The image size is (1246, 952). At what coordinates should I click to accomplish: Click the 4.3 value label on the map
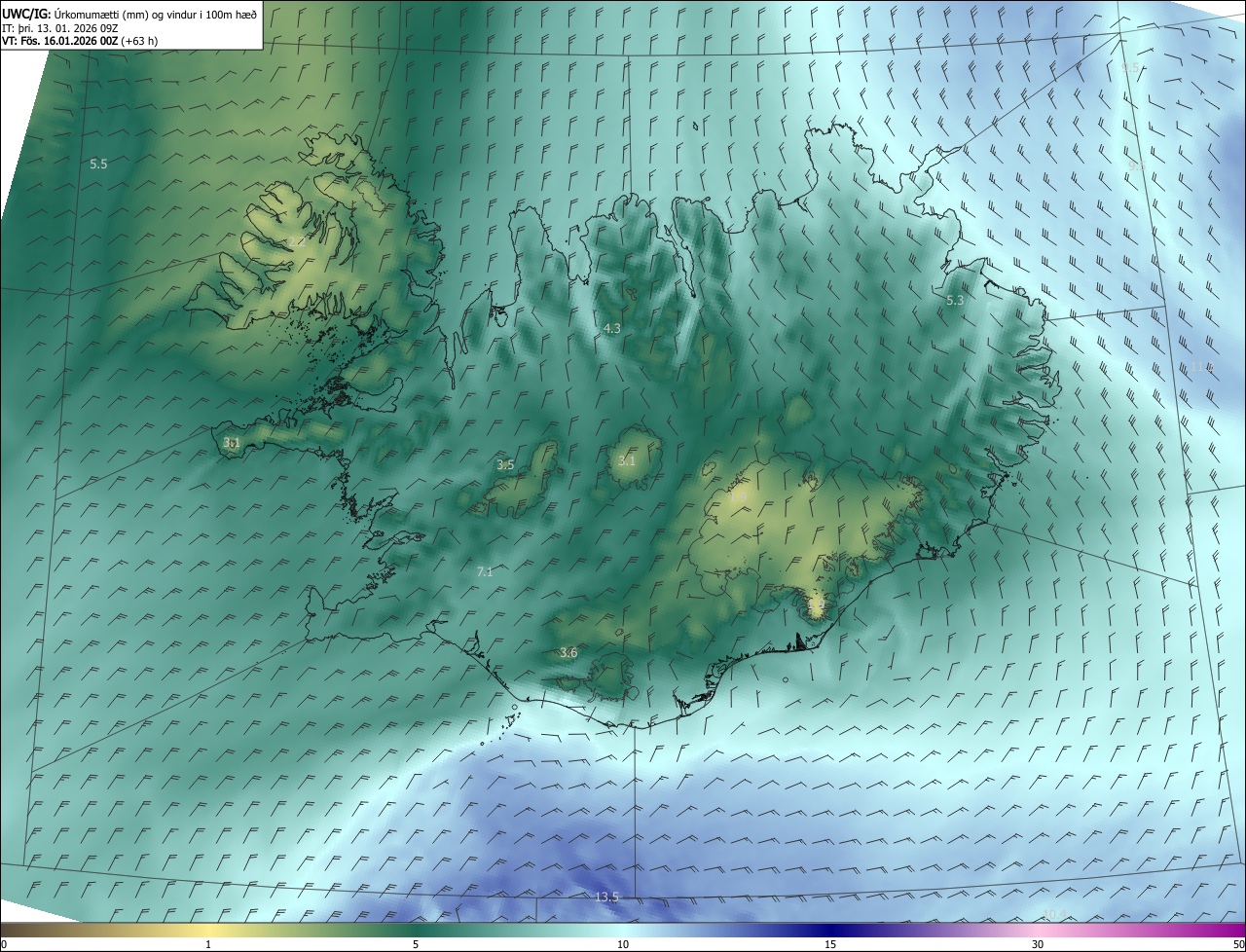611,329
